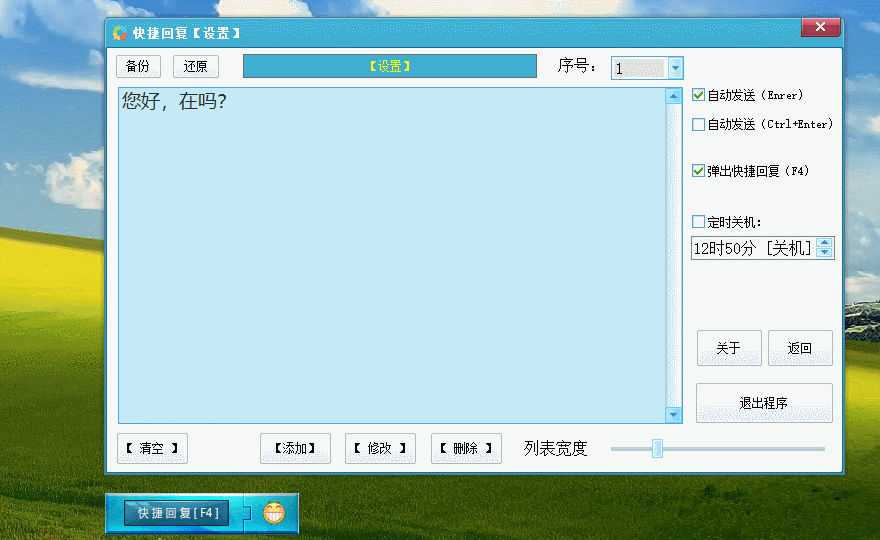The height and width of the screenshot is (540, 880).
Task: Click the 备份 button
Action: point(138,66)
